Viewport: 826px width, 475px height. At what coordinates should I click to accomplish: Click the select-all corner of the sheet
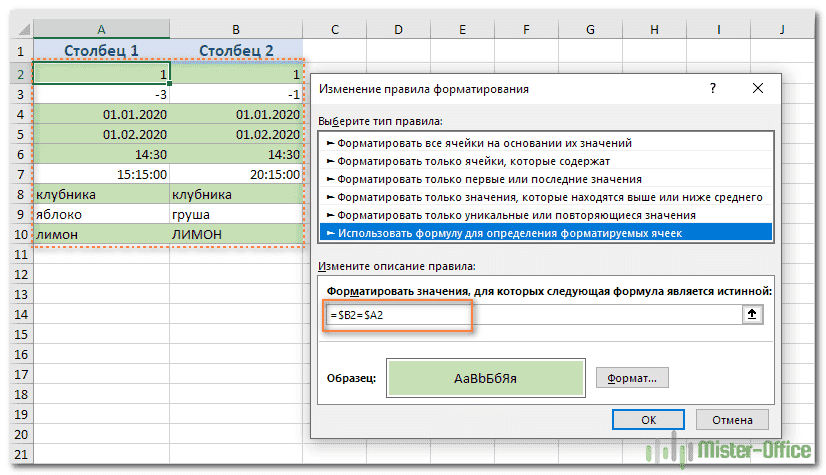(17, 29)
